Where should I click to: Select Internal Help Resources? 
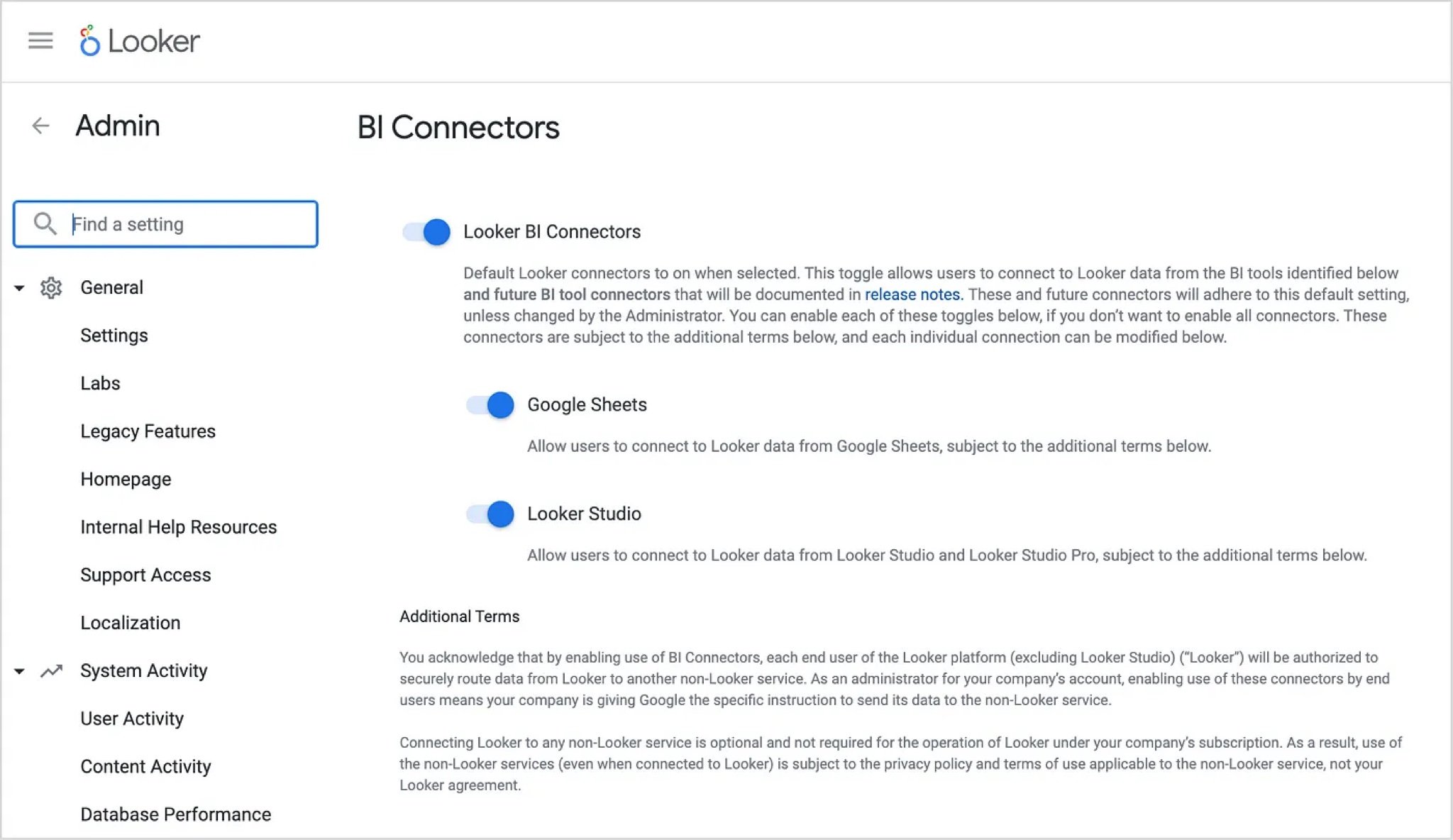tap(178, 527)
